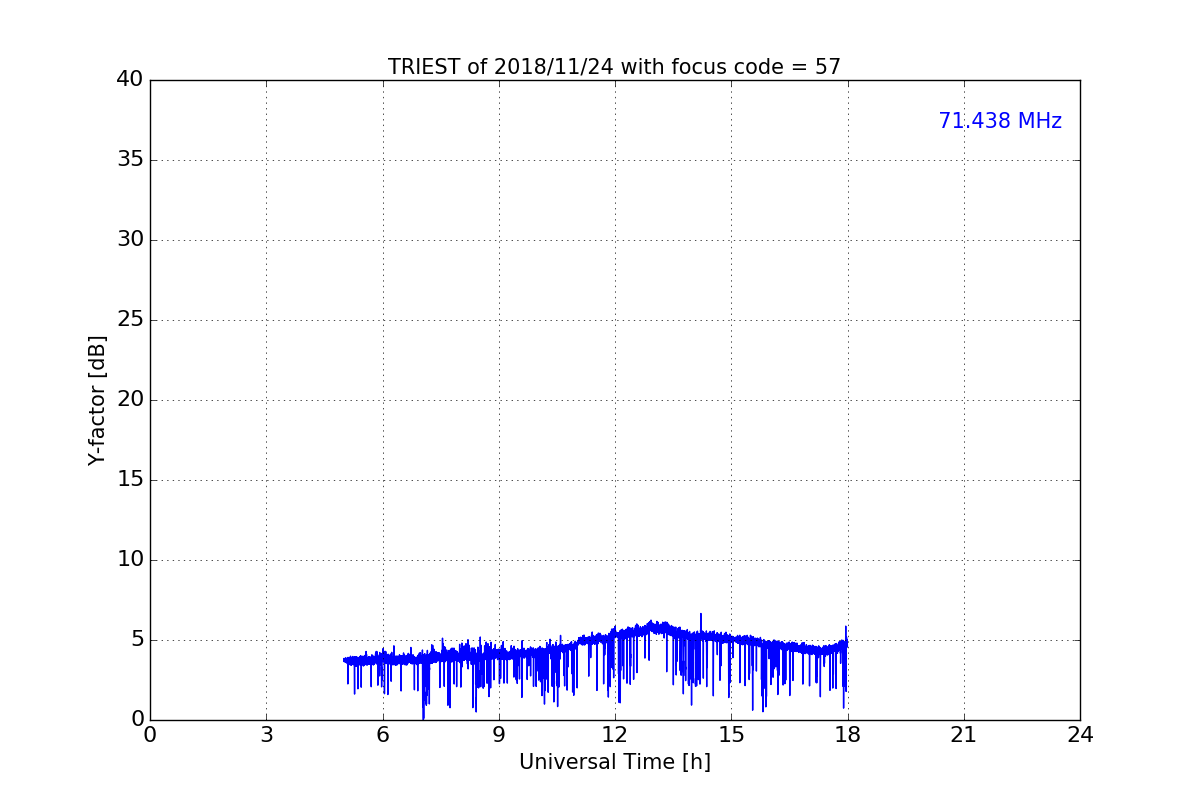The height and width of the screenshot is (800, 1200).
Task: Click x-axis tick label 21
Action: point(964,735)
